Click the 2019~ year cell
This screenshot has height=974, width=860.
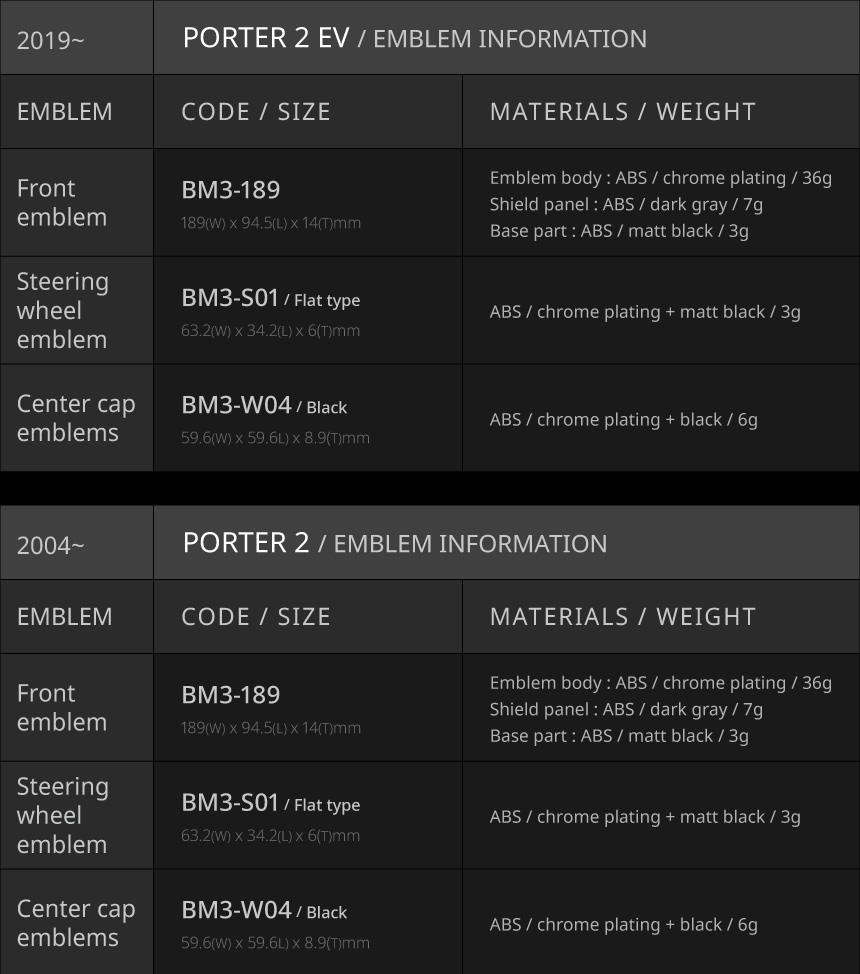(51, 40)
